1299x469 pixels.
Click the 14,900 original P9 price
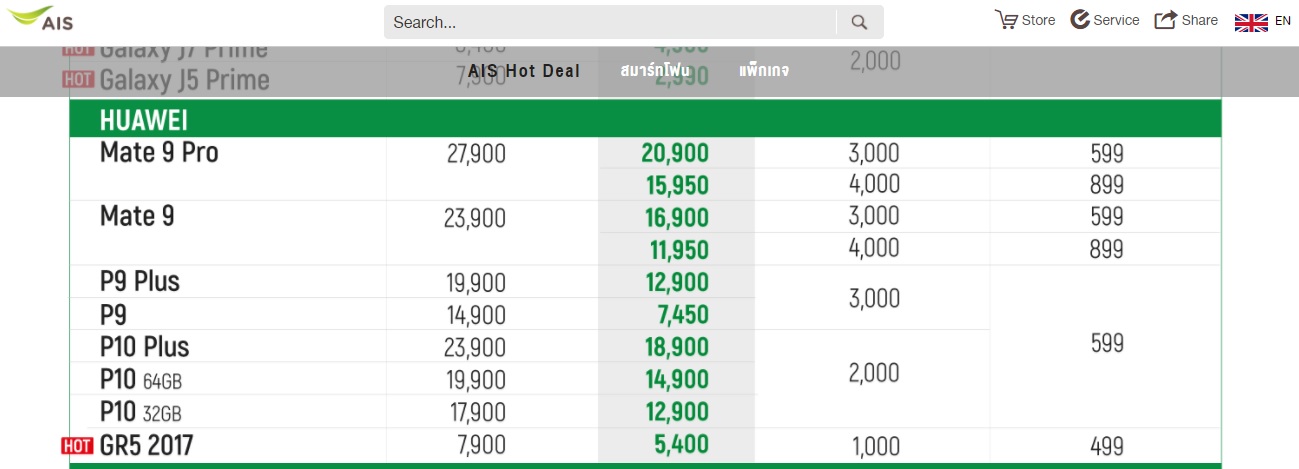pyautogui.click(x=476, y=316)
